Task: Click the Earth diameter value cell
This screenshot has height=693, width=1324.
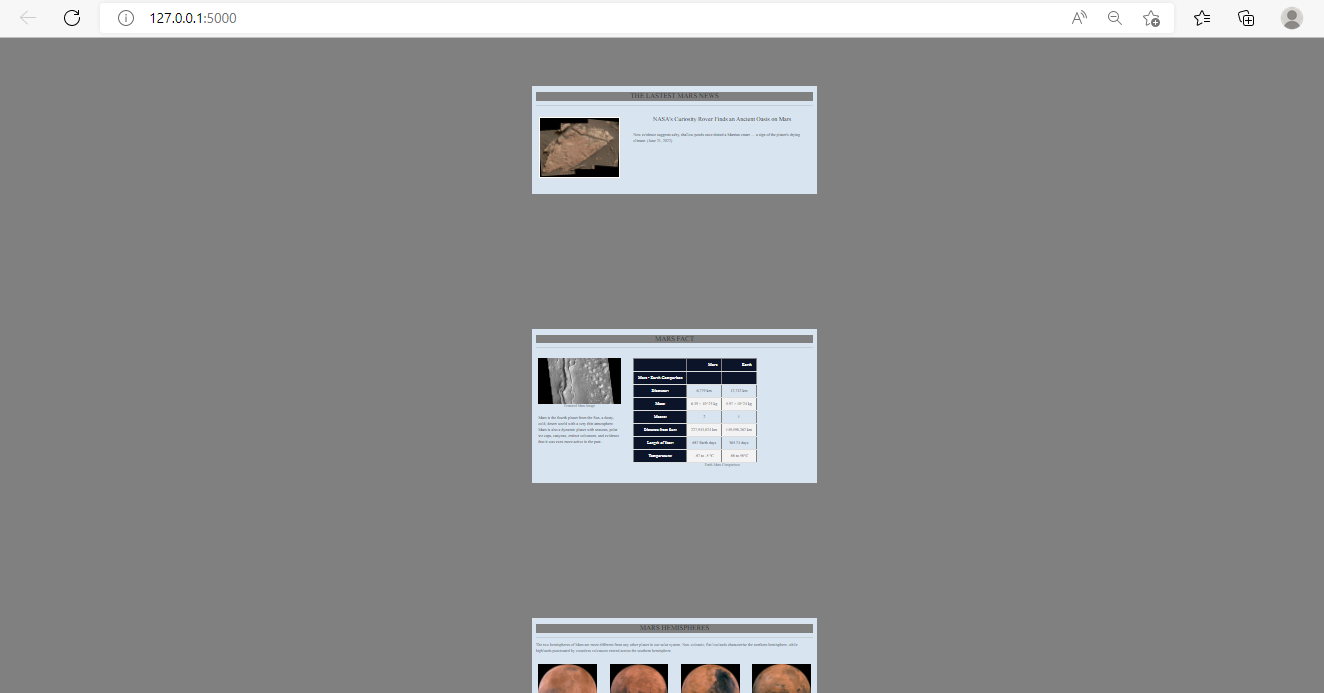Action: tap(739, 391)
